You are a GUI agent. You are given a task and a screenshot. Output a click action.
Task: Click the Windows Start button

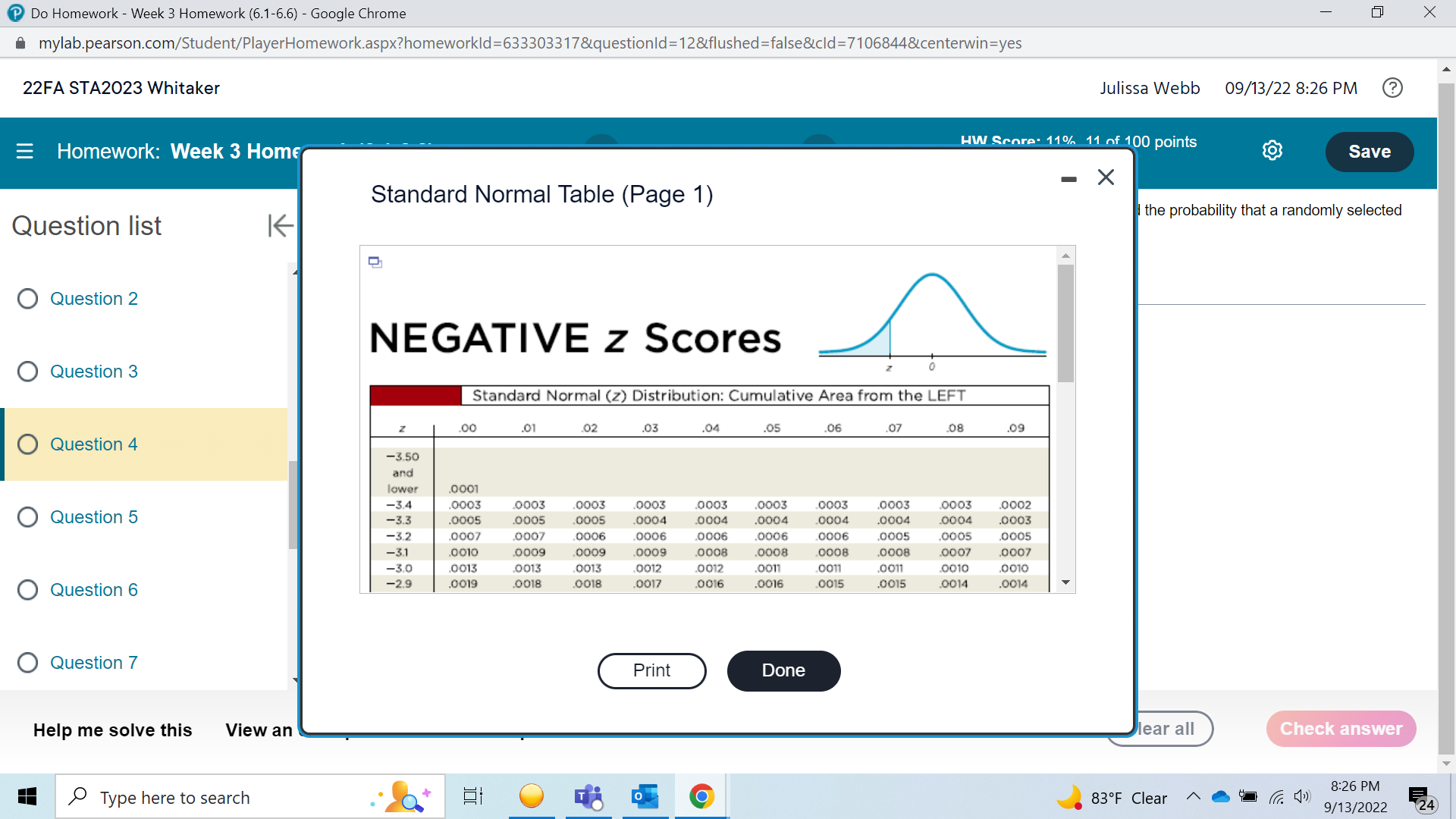(27, 796)
